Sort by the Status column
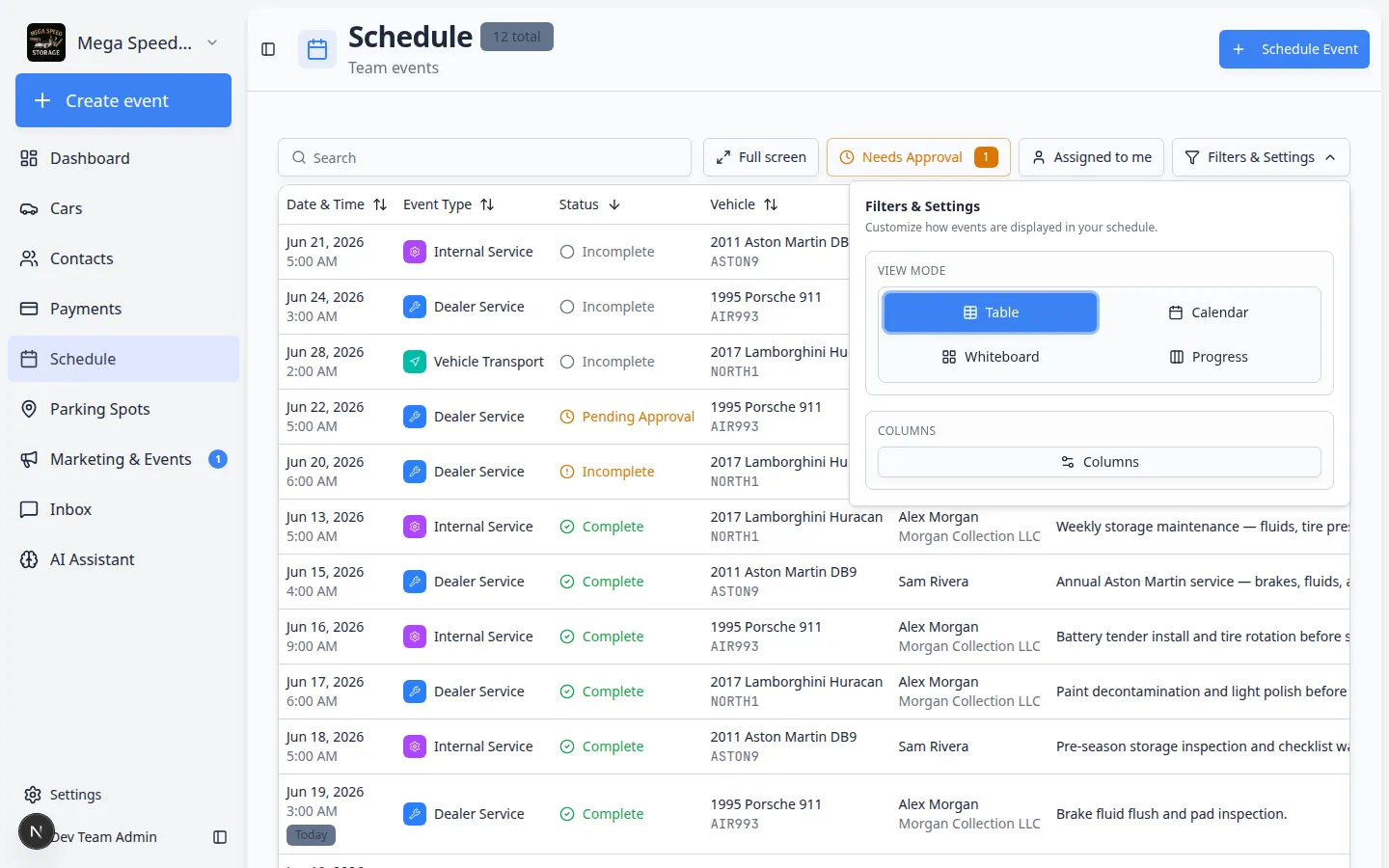Screen dimensions: 1389x868 pos(589,204)
